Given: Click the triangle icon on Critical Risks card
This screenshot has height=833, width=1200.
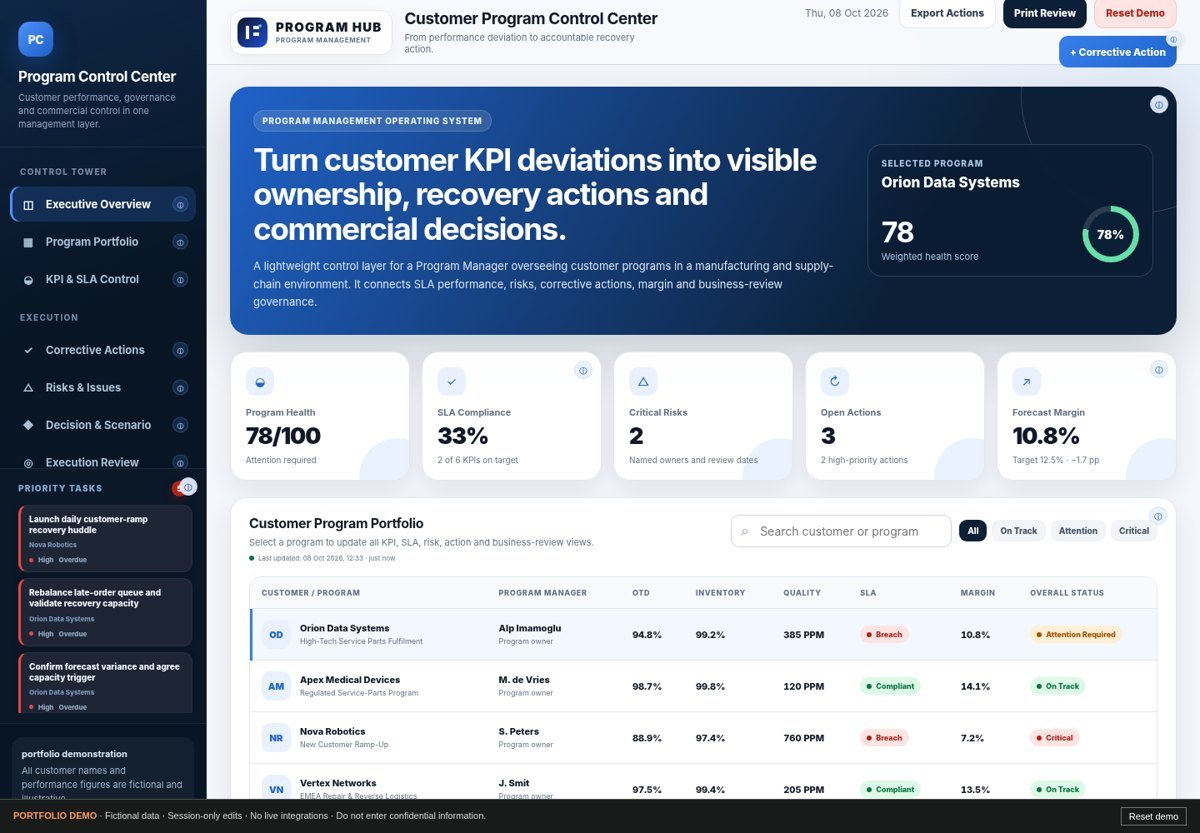Looking at the screenshot, I should pyautogui.click(x=643, y=381).
